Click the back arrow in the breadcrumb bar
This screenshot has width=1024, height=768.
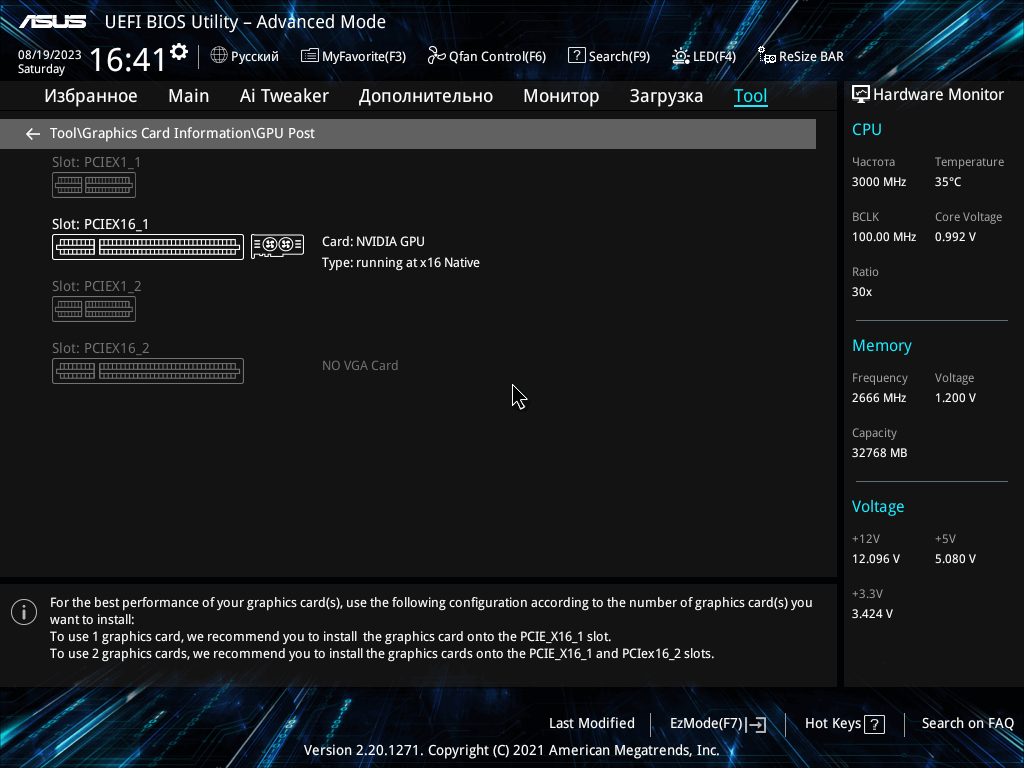tap(33, 134)
